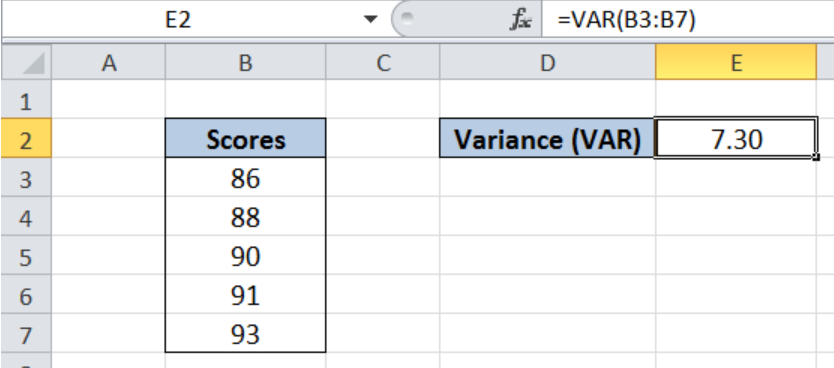834x368 pixels.
Task: Select the cell containing 90
Action: pos(245,256)
